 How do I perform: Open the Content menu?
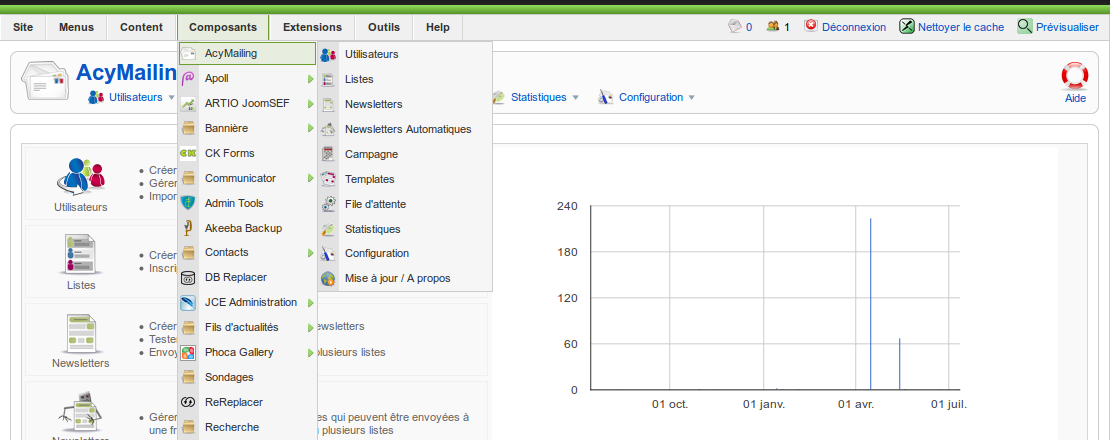pos(142,28)
